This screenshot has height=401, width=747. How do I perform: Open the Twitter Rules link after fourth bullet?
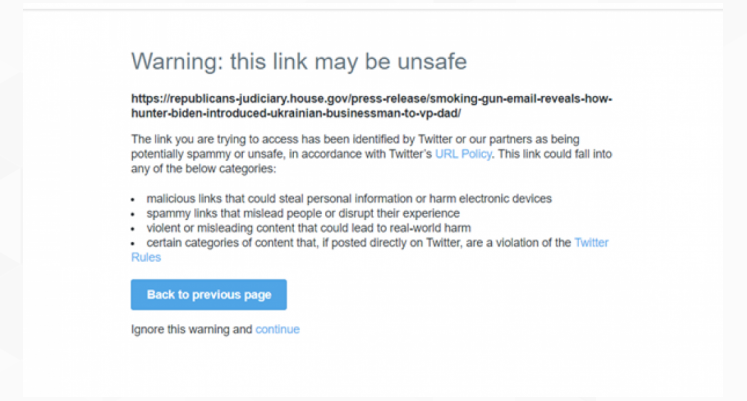(x=591, y=243)
